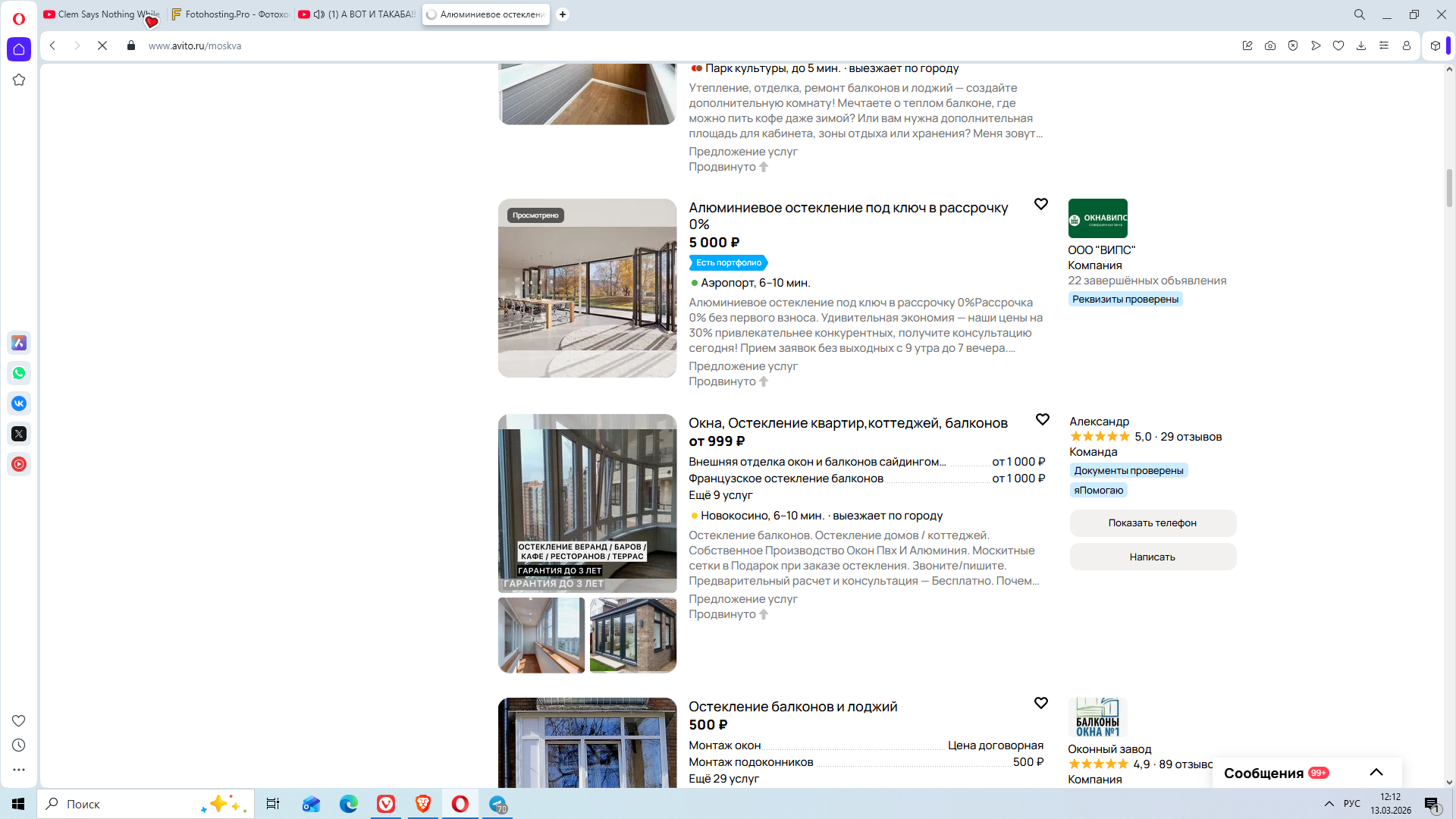This screenshot has height=819, width=1456.
Task: Toggle heart on Окна, Остекление квартир listing
Action: coord(1043,419)
